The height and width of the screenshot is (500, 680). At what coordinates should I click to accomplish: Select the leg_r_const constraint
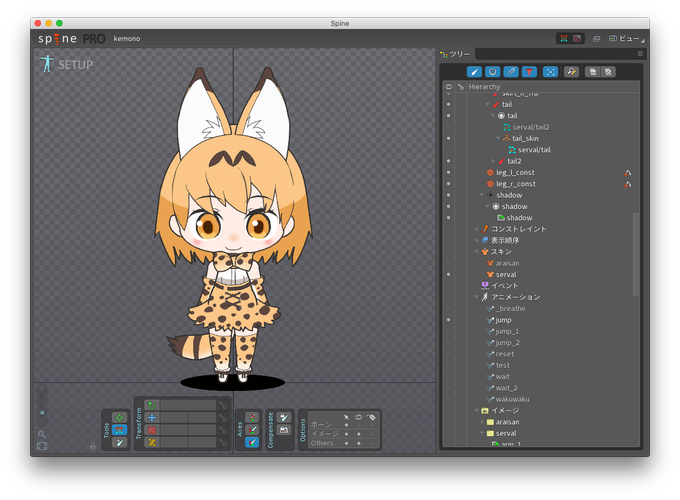tap(516, 184)
